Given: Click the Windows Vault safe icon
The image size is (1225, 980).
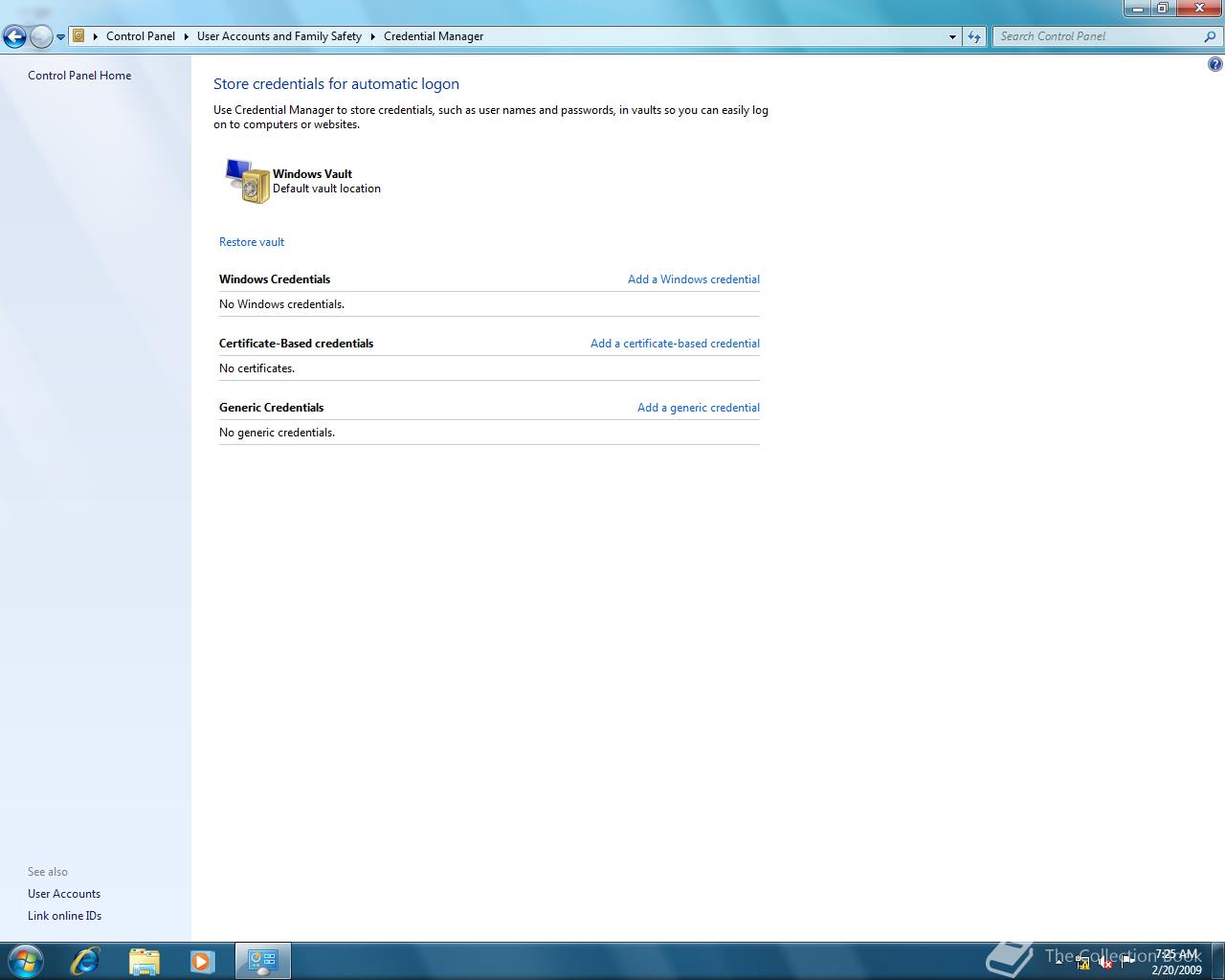Looking at the screenshot, I should point(247,181).
